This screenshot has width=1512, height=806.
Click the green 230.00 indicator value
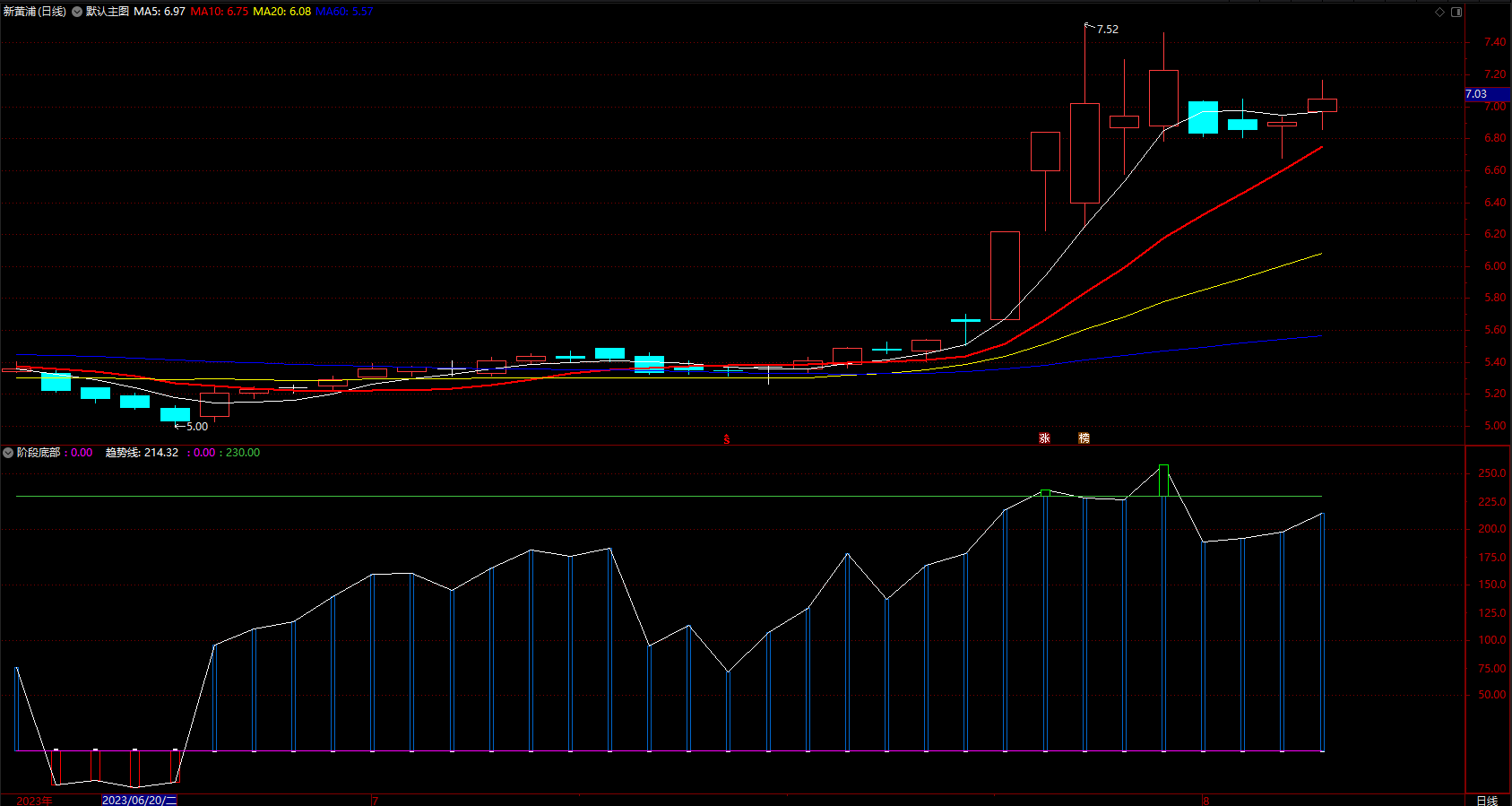point(243,453)
